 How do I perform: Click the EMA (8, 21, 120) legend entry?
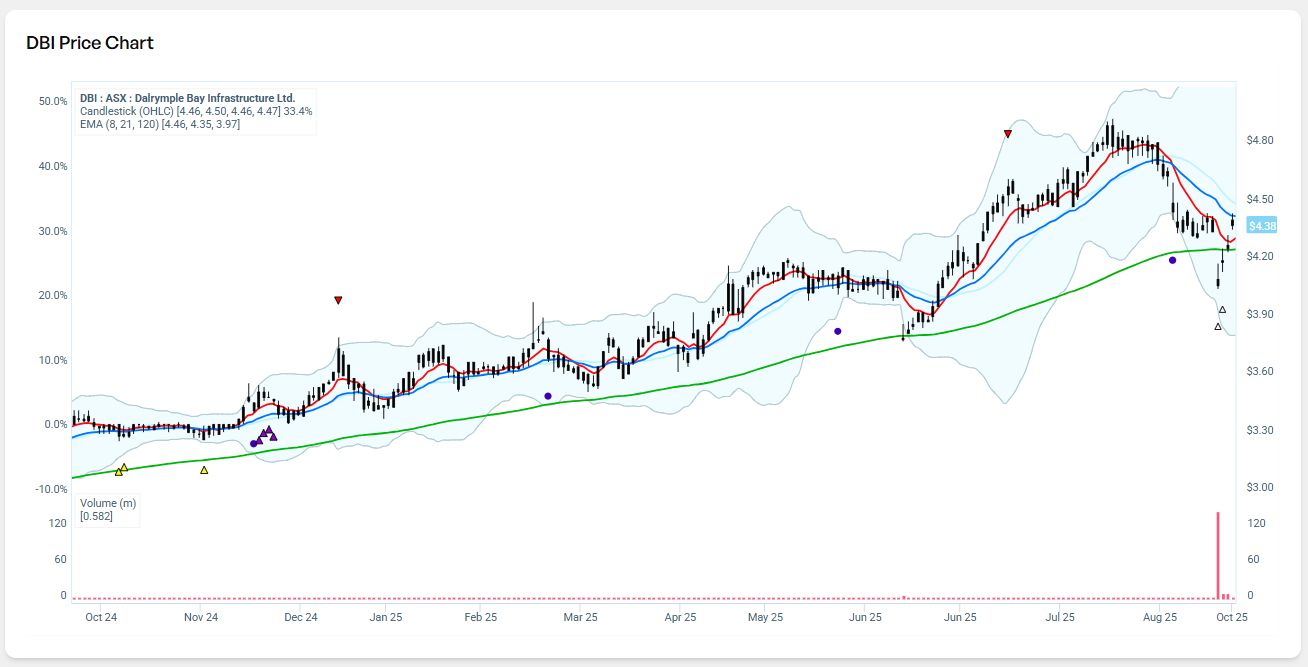(x=120, y=124)
